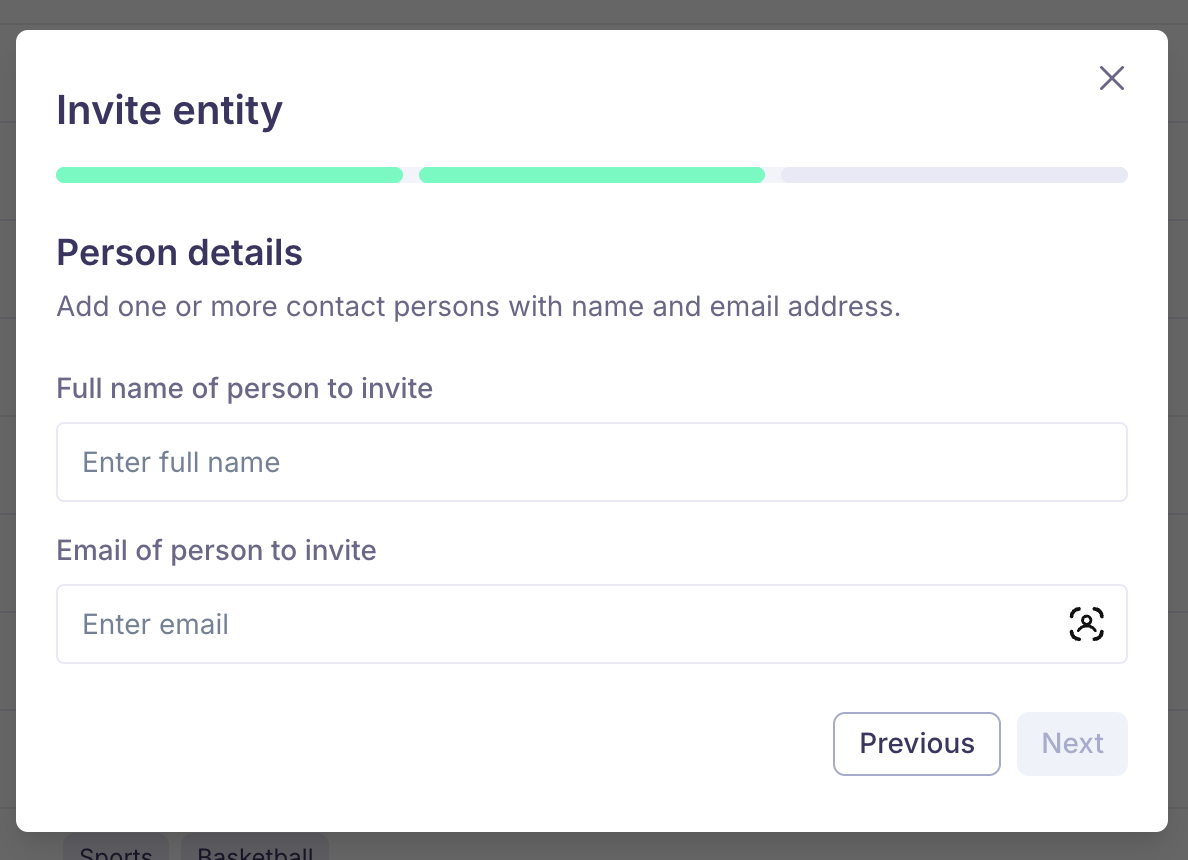Screen dimensions: 1188x860
Task: Click the contact persons description text
Action: pos(478,306)
